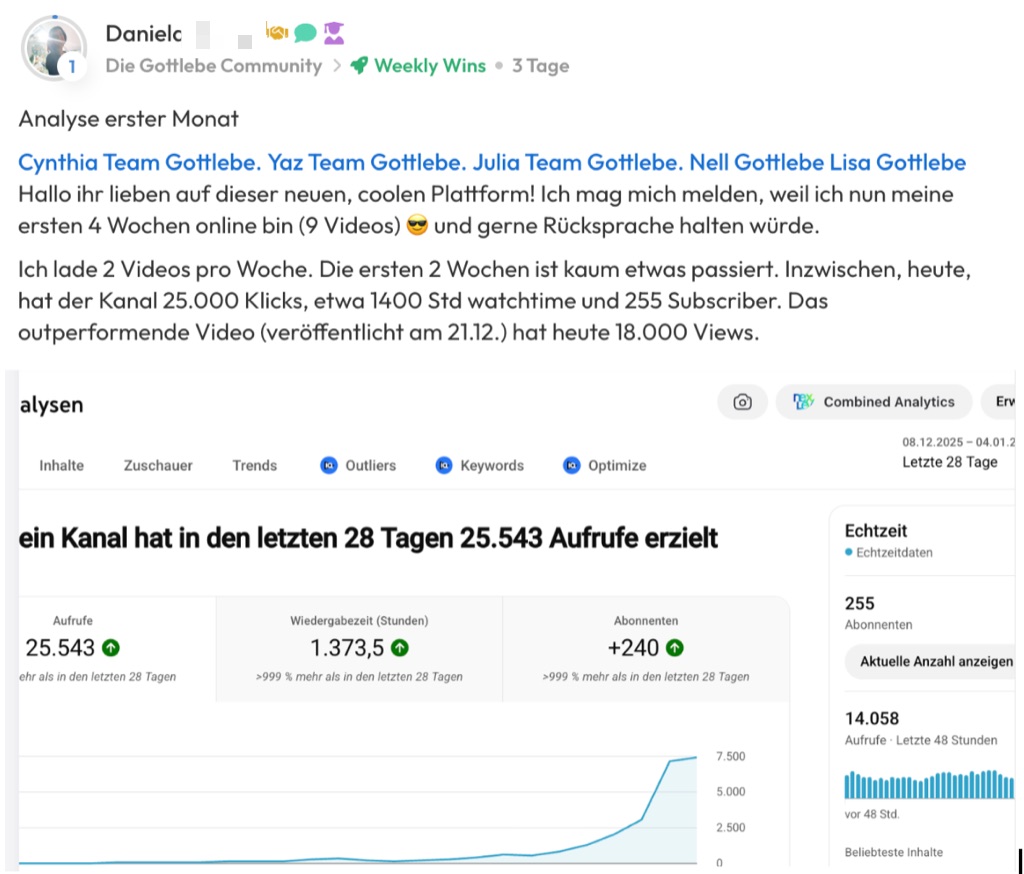Click the blue icon beside Keywords

[444, 465]
